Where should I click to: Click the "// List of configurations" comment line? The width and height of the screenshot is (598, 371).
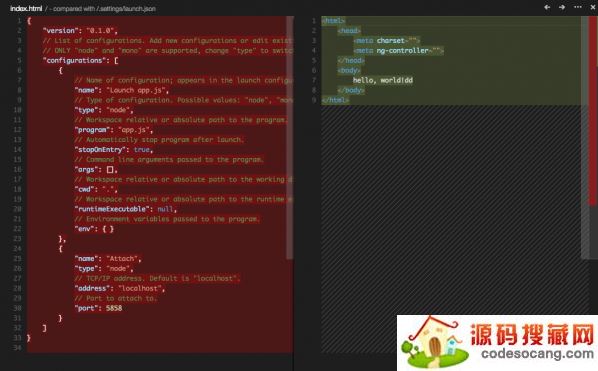(167, 40)
